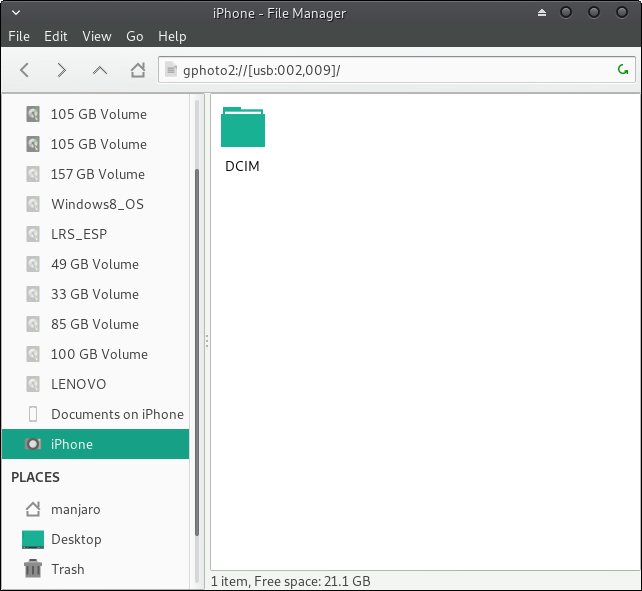
Task: Click the sidebar vertical scrollbar
Action: (x=197, y=352)
